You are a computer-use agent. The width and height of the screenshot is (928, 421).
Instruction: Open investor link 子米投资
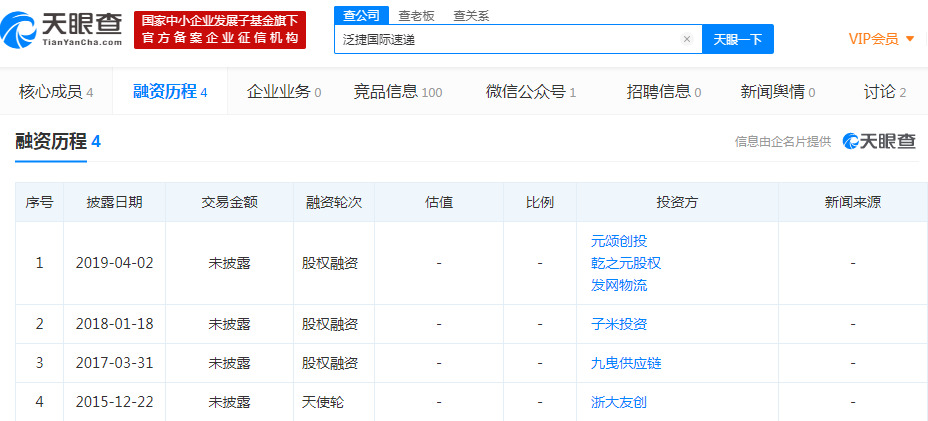619,324
